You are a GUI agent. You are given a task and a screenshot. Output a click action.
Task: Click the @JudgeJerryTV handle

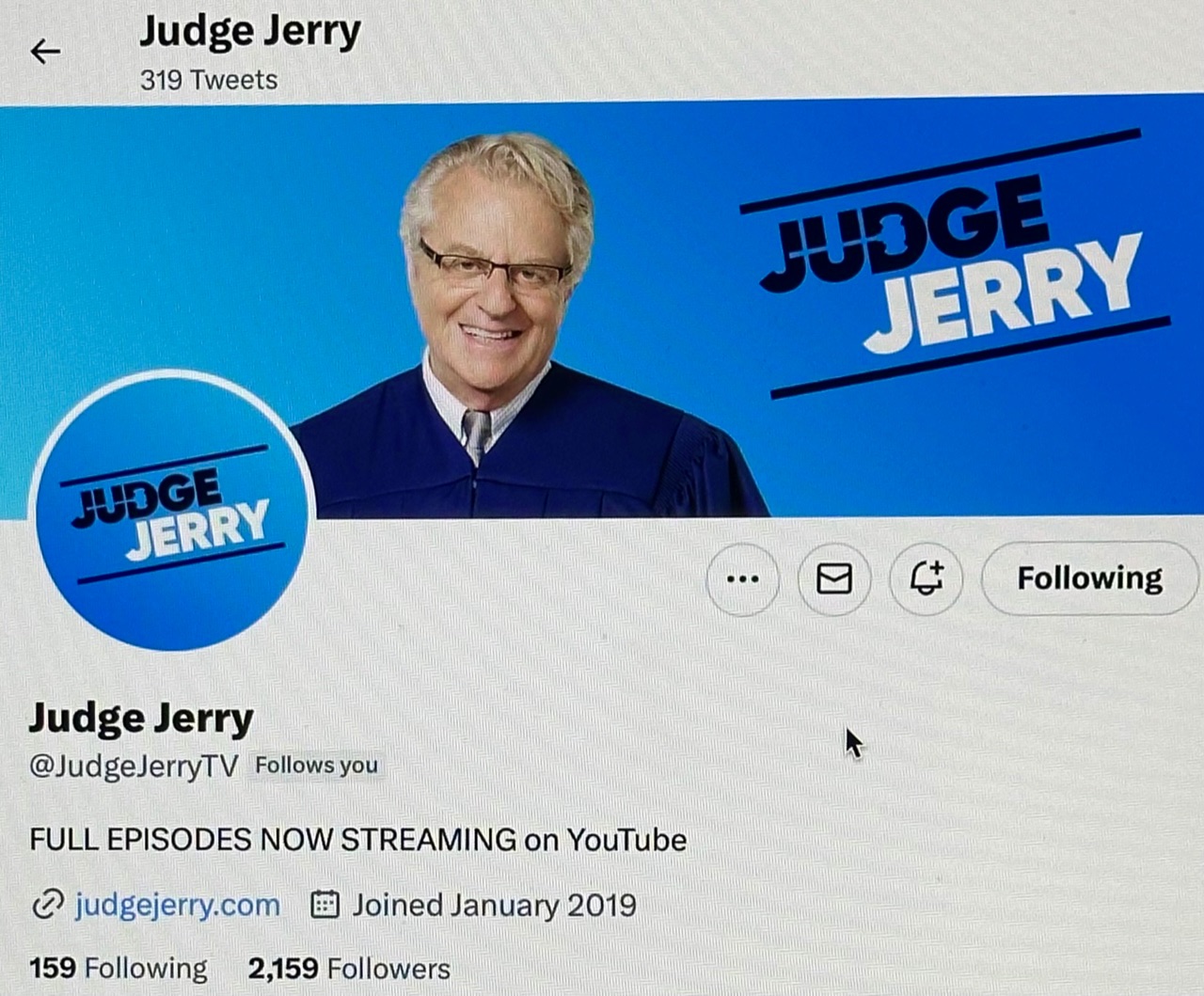[134, 766]
